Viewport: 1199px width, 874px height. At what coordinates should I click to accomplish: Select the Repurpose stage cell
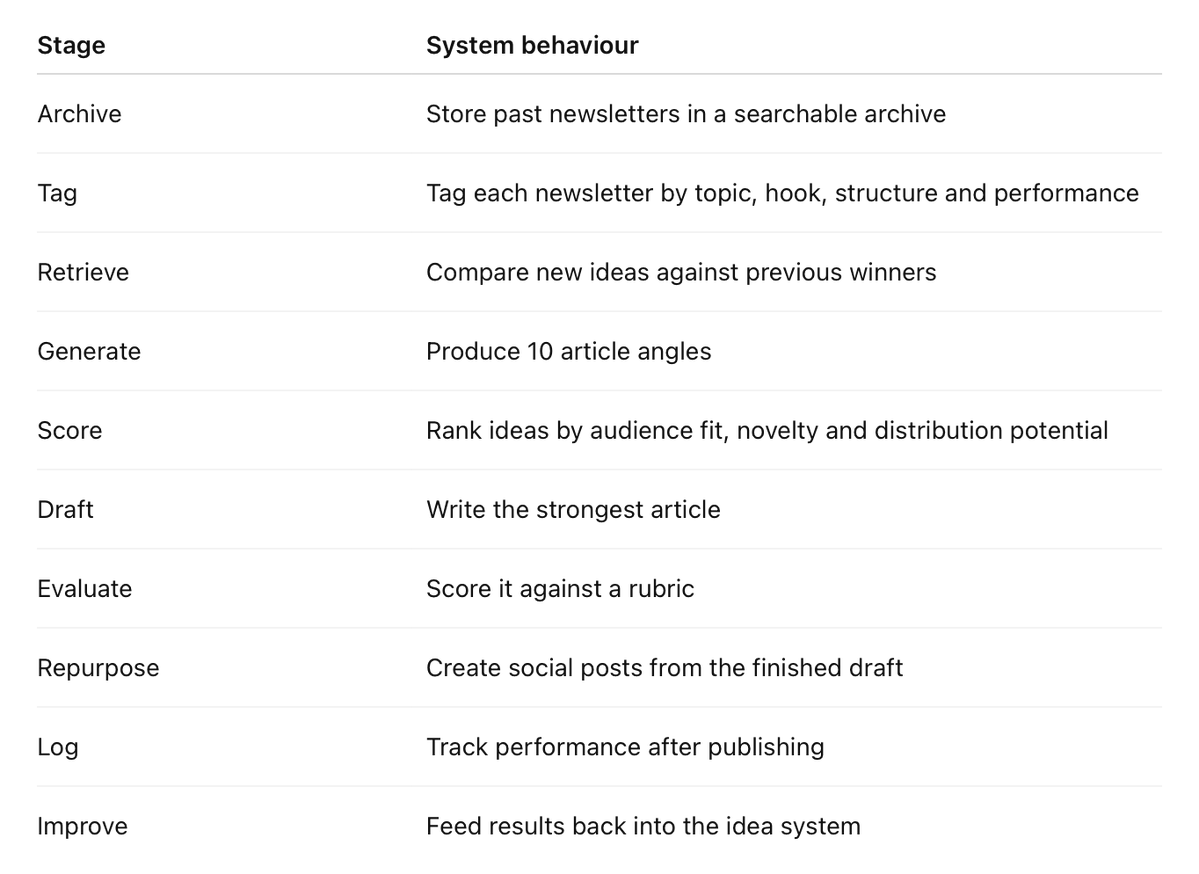[99, 668]
